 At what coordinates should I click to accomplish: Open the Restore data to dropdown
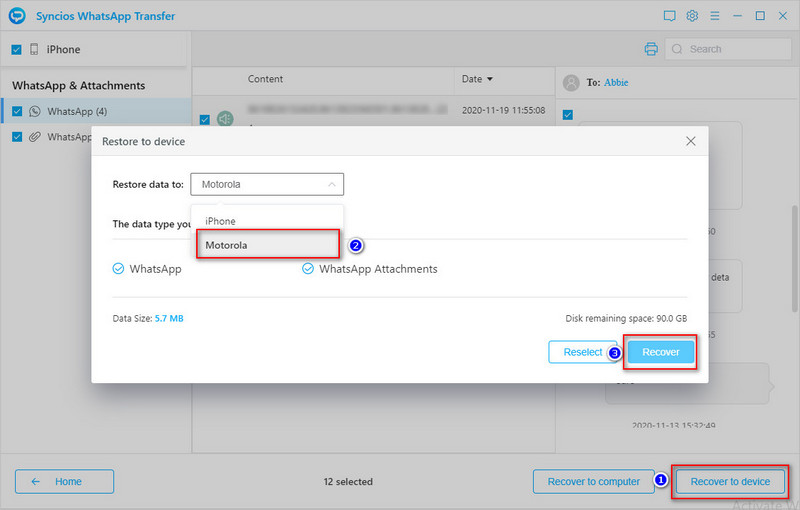pos(267,184)
